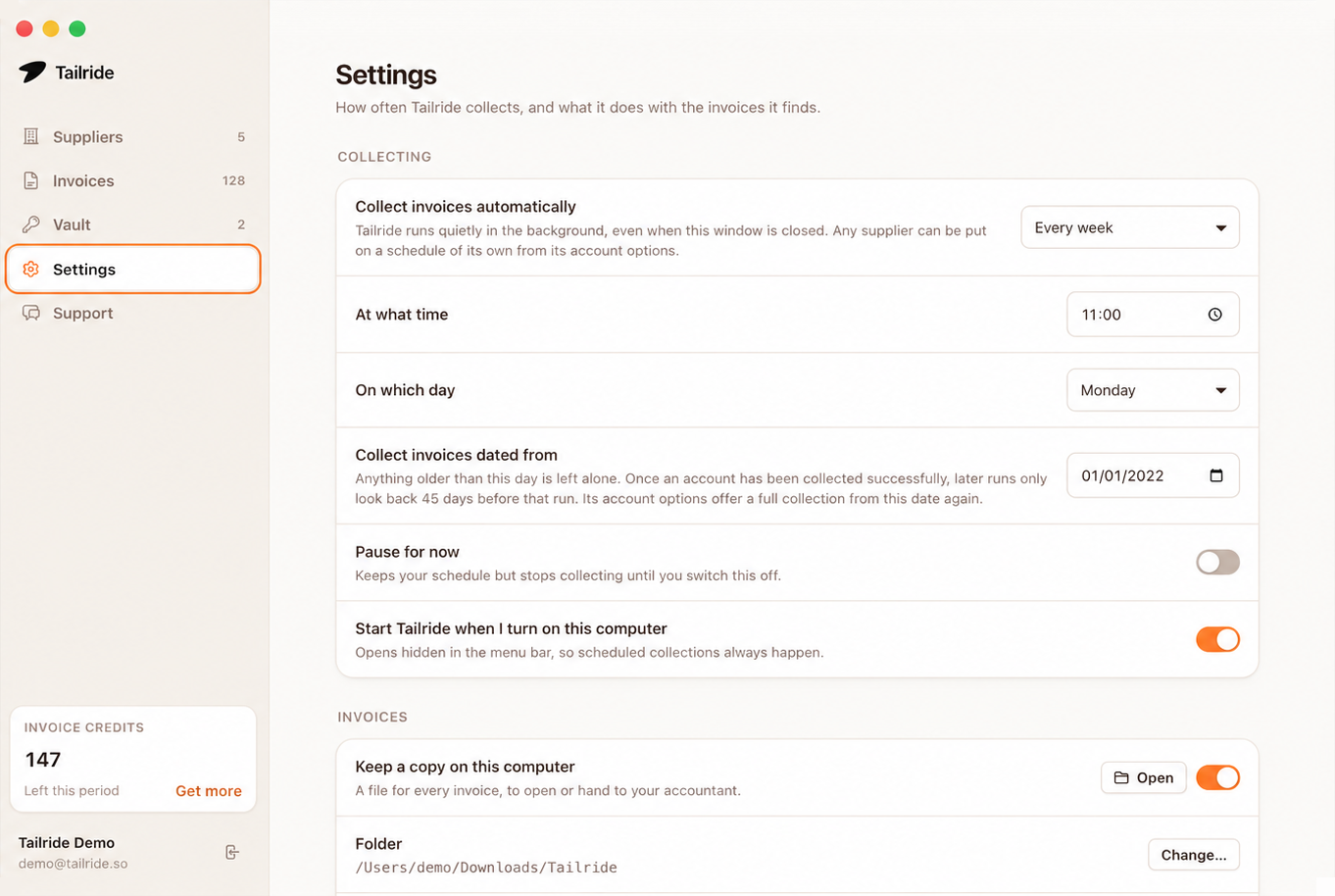Screen dimensions: 1335x896
Task: Toggle the Pause for now switch
Action: pos(1217,562)
